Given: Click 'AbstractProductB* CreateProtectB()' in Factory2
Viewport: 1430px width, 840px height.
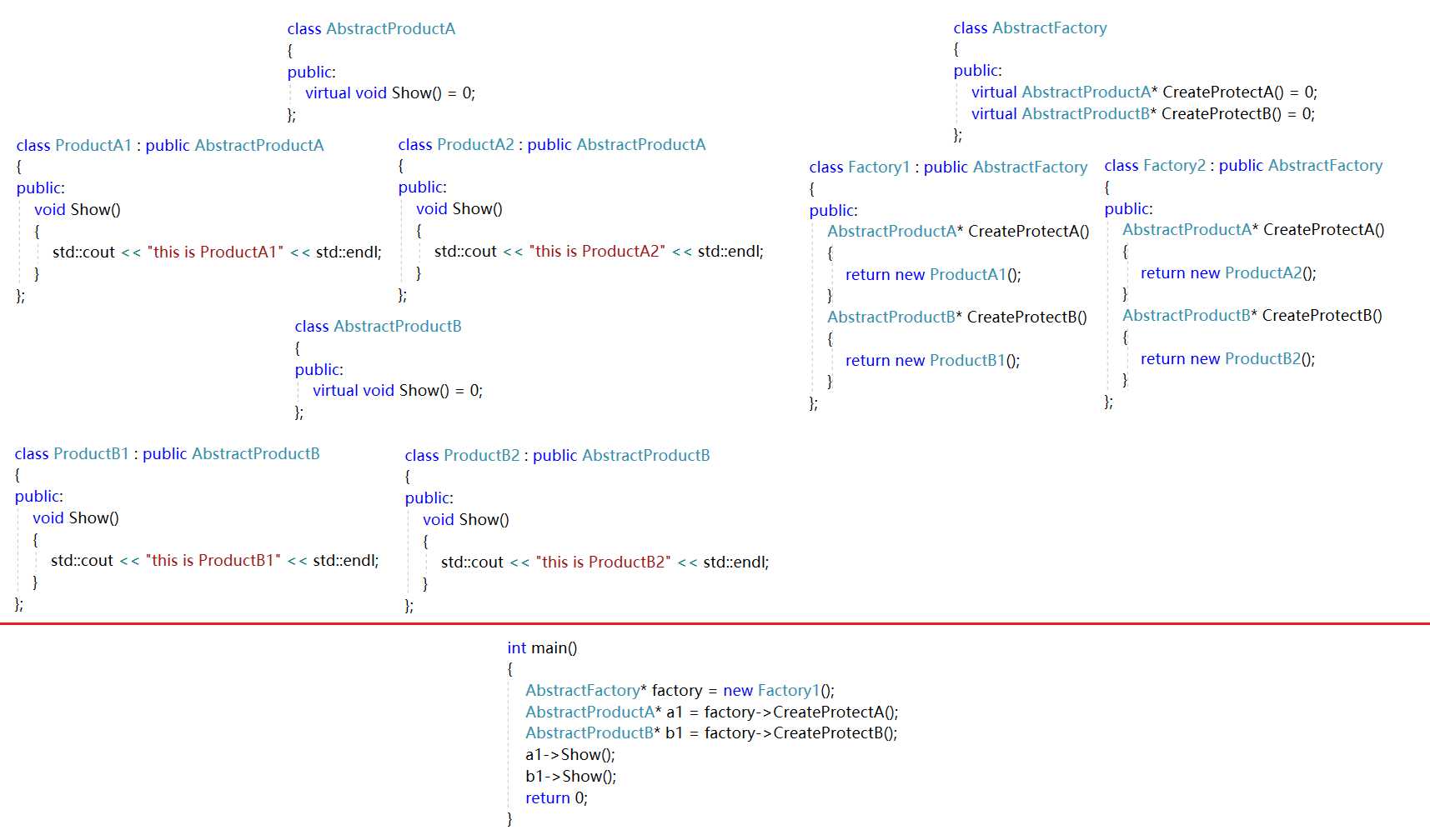Looking at the screenshot, I should pyautogui.click(x=1252, y=316).
